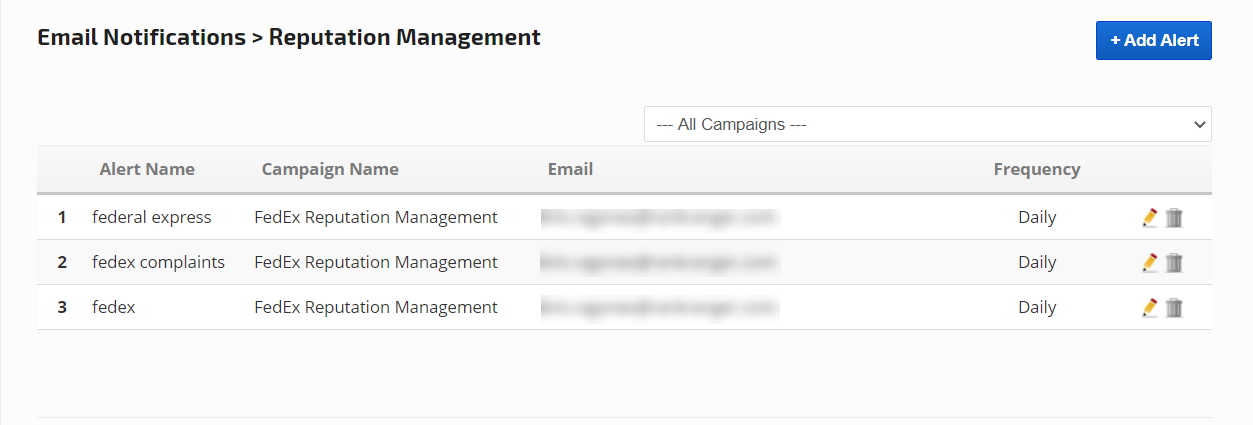Edit the federal express alert pencil icon
This screenshot has height=425, width=1253.
pos(1150,217)
